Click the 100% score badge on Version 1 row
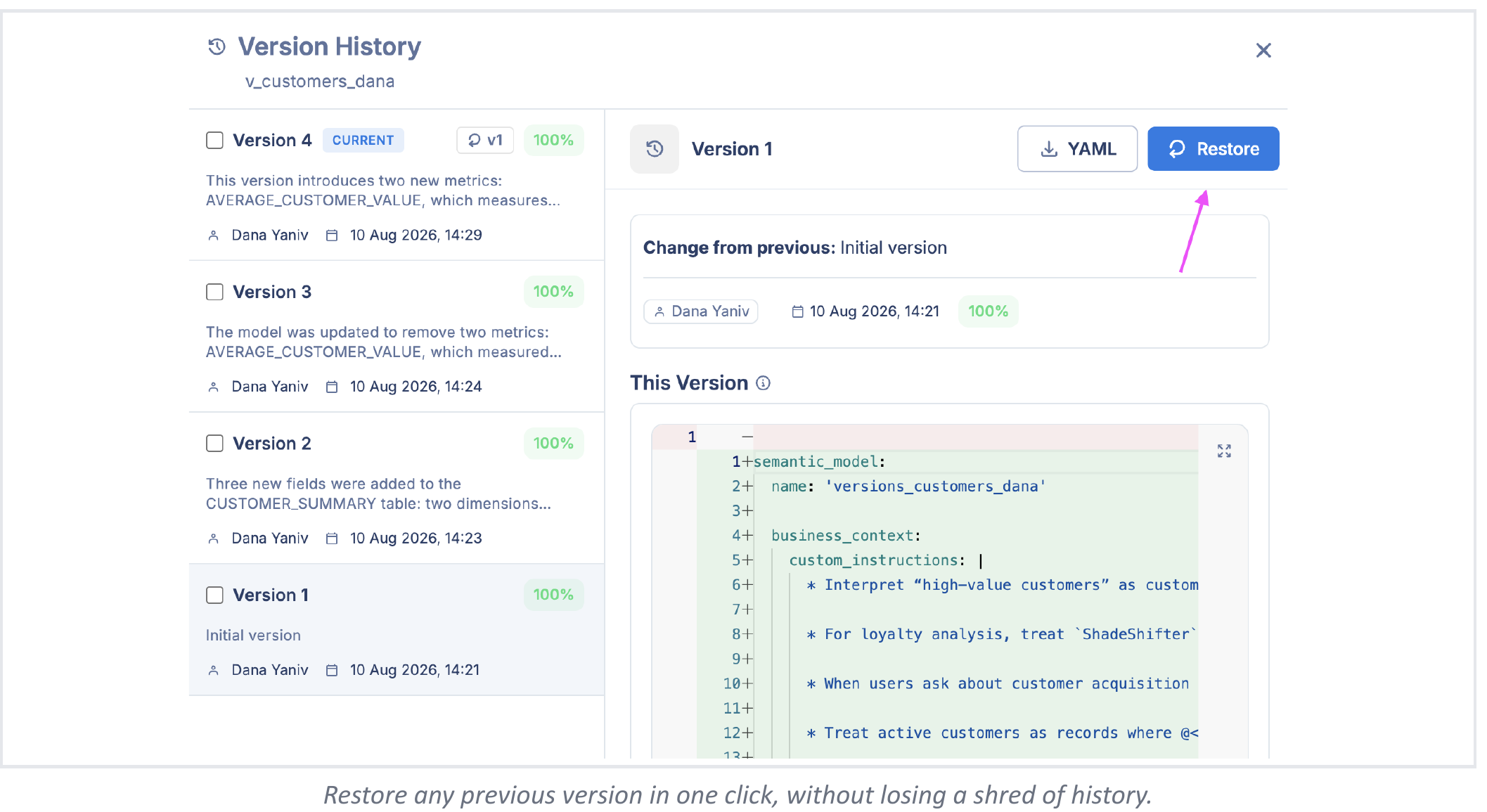 [553, 595]
